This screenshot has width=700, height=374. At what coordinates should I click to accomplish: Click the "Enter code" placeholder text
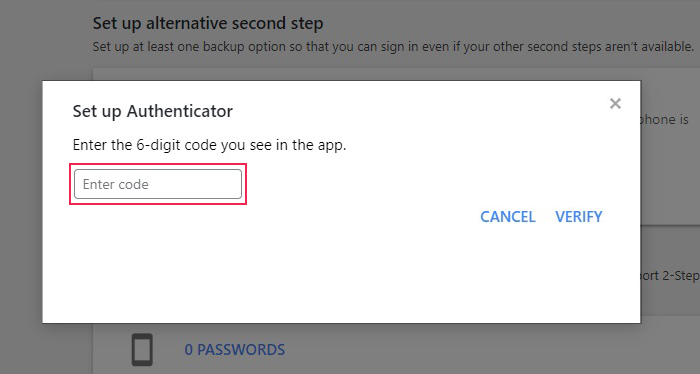(x=116, y=184)
